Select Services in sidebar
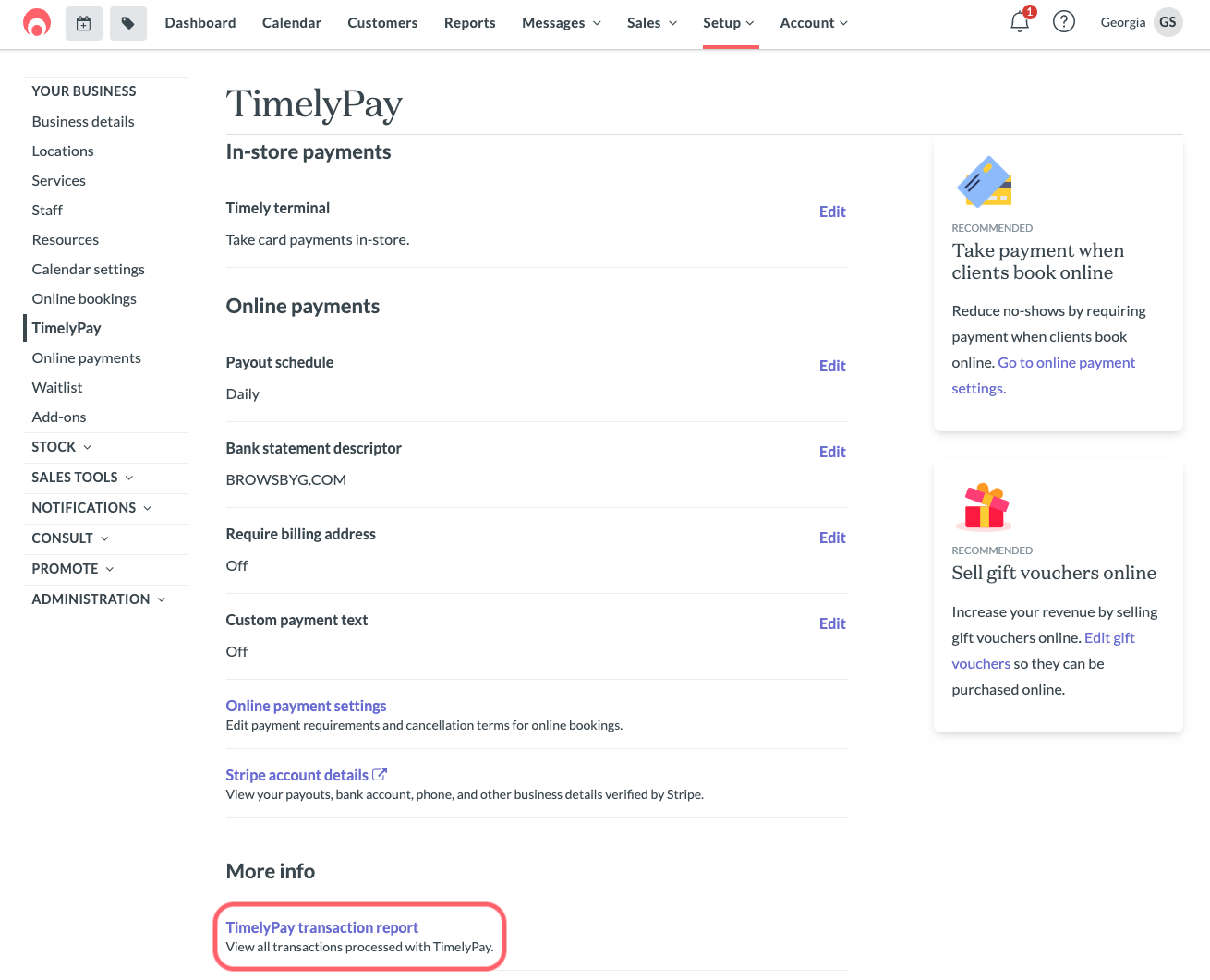This screenshot has height=980, width=1210. click(x=59, y=181)
